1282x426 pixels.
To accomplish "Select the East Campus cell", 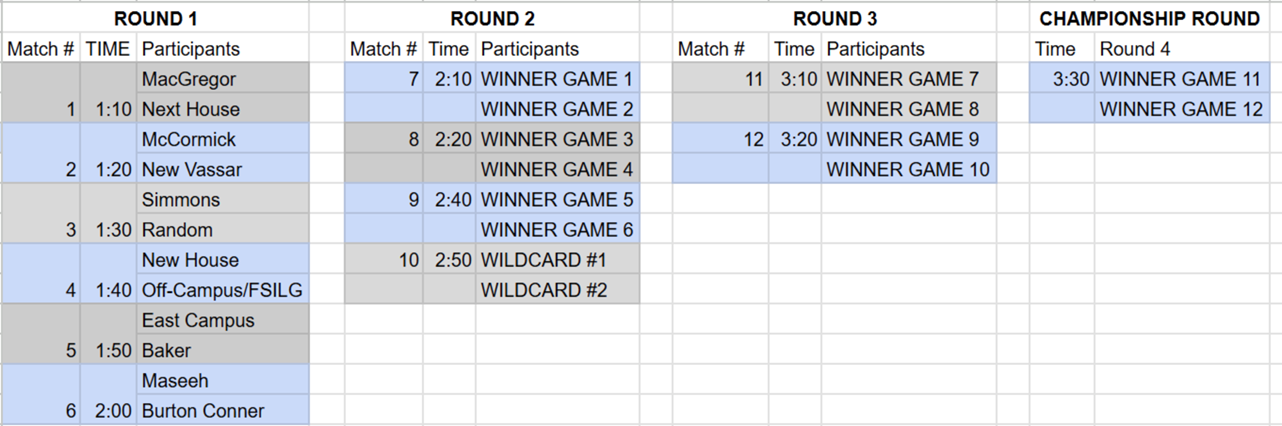I will tap(222, 320).
